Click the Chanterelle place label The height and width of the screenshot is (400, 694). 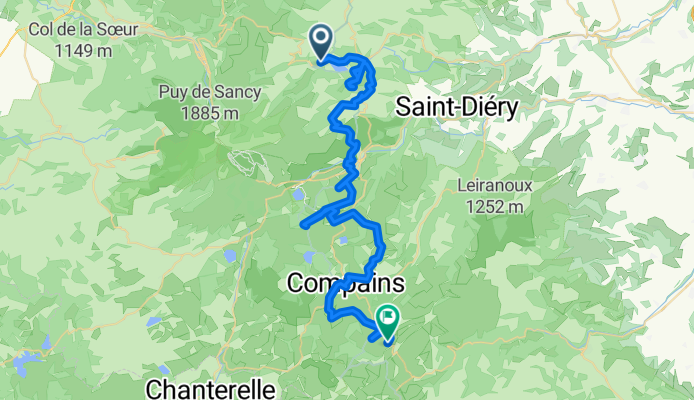click(x=210, y=389)
